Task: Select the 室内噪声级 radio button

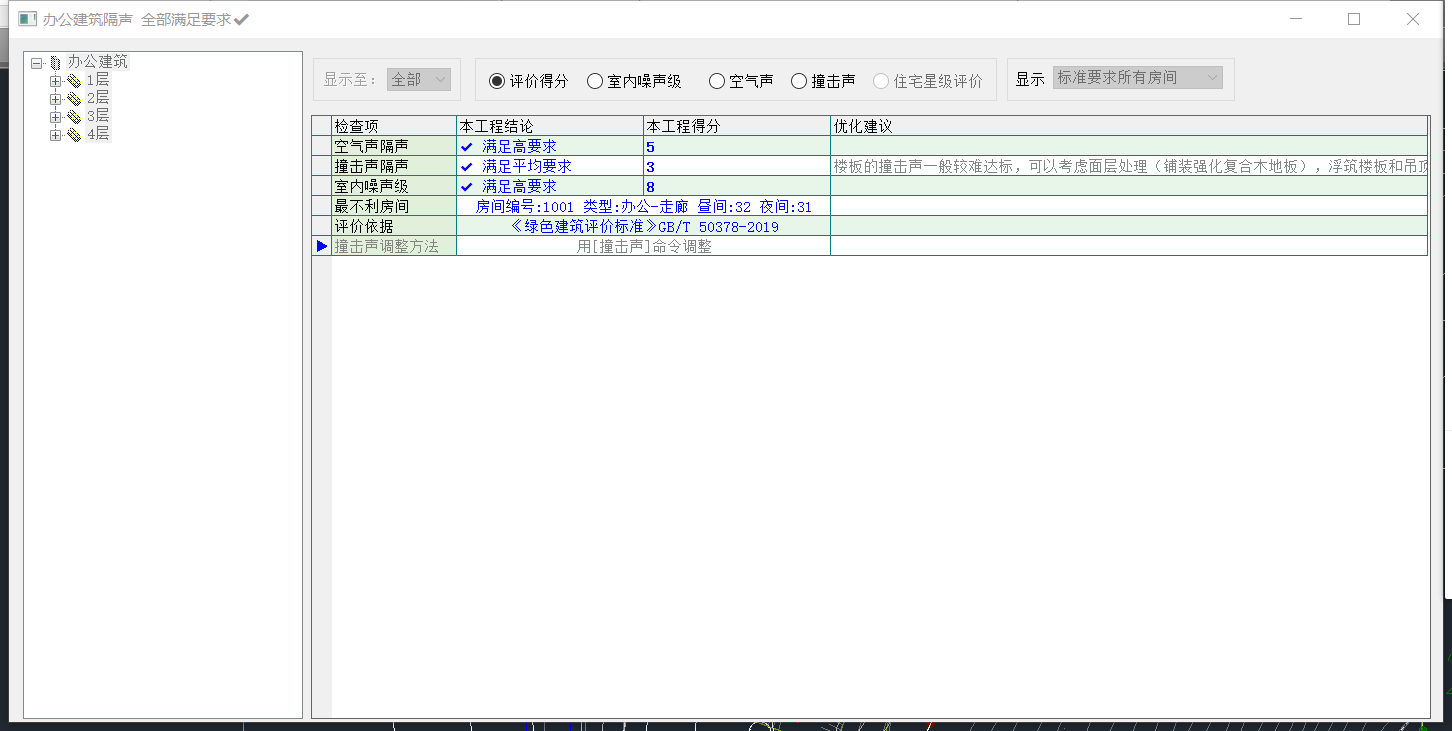Action: click(595, 81)
